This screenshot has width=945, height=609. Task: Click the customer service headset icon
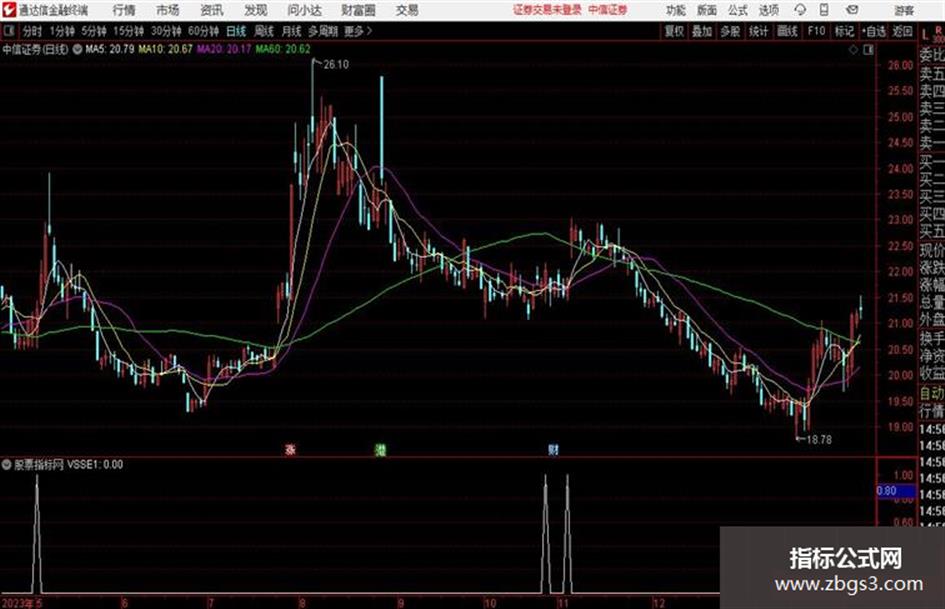[x=800, y=10]
